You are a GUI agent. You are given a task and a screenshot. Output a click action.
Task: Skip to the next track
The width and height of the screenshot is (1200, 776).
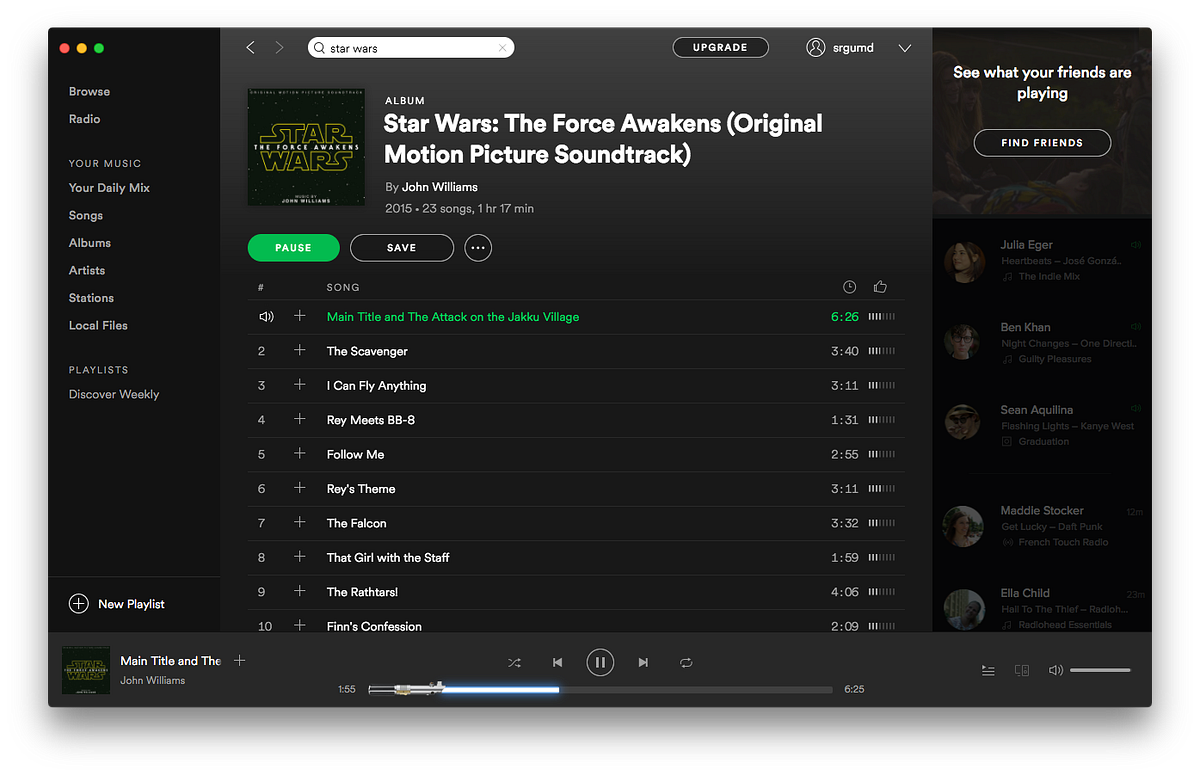point(643,662)
